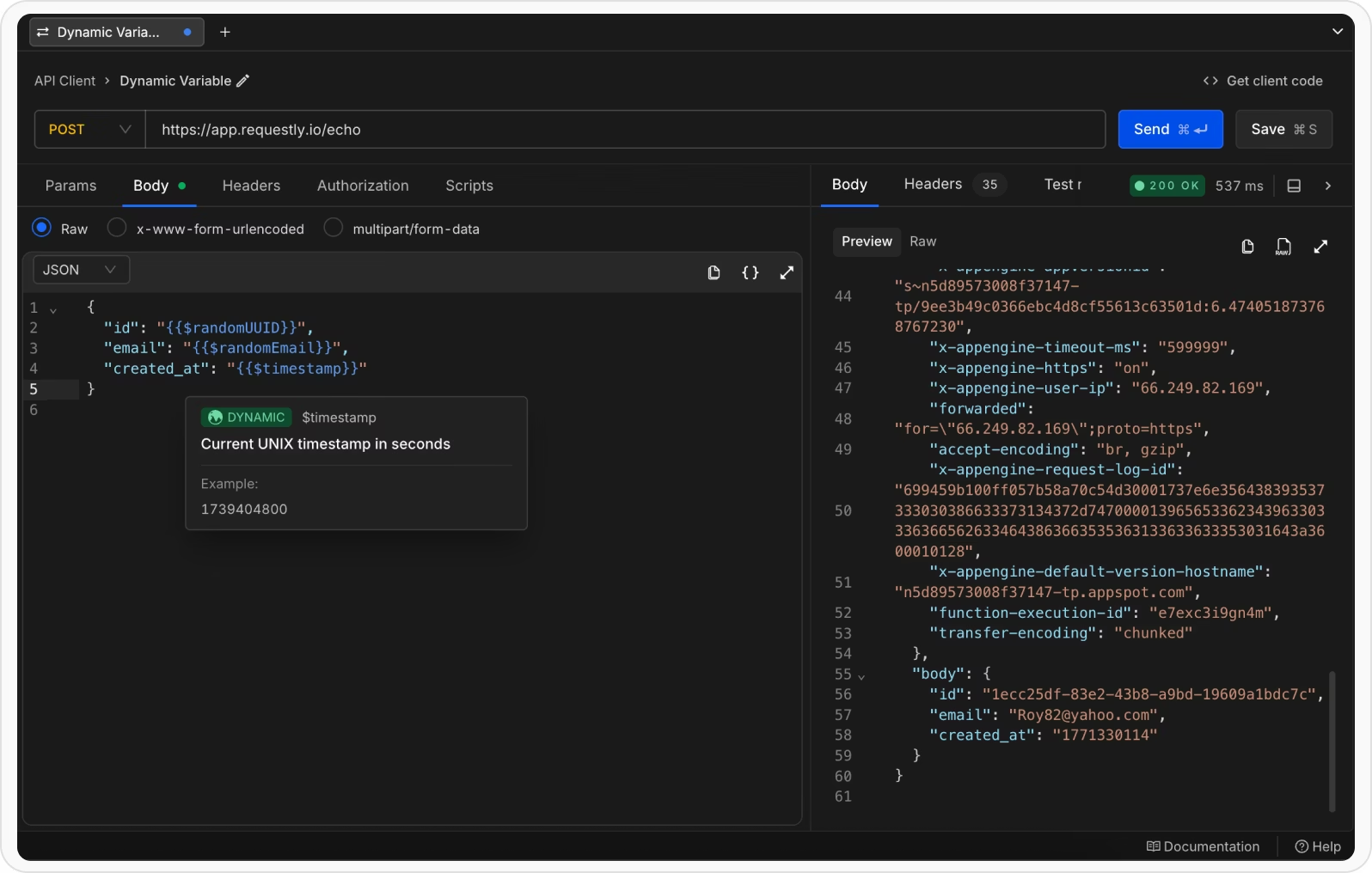The image size is (1372, 873).
Task: Collapse the body object at line 55
Action: coord(861,675)
